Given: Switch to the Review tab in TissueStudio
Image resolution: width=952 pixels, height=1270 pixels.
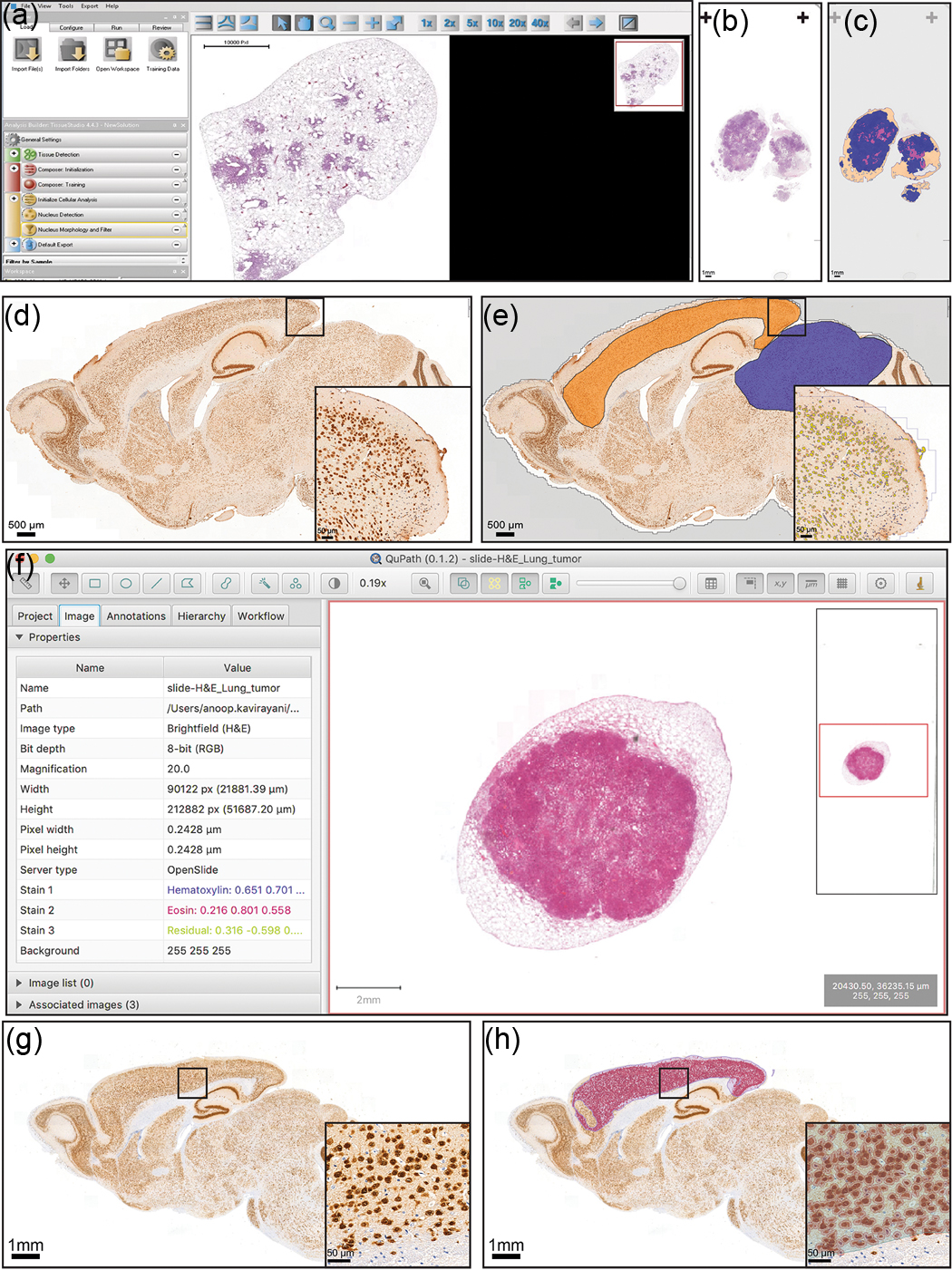Looking at the screenshot, I should [161, 27].
